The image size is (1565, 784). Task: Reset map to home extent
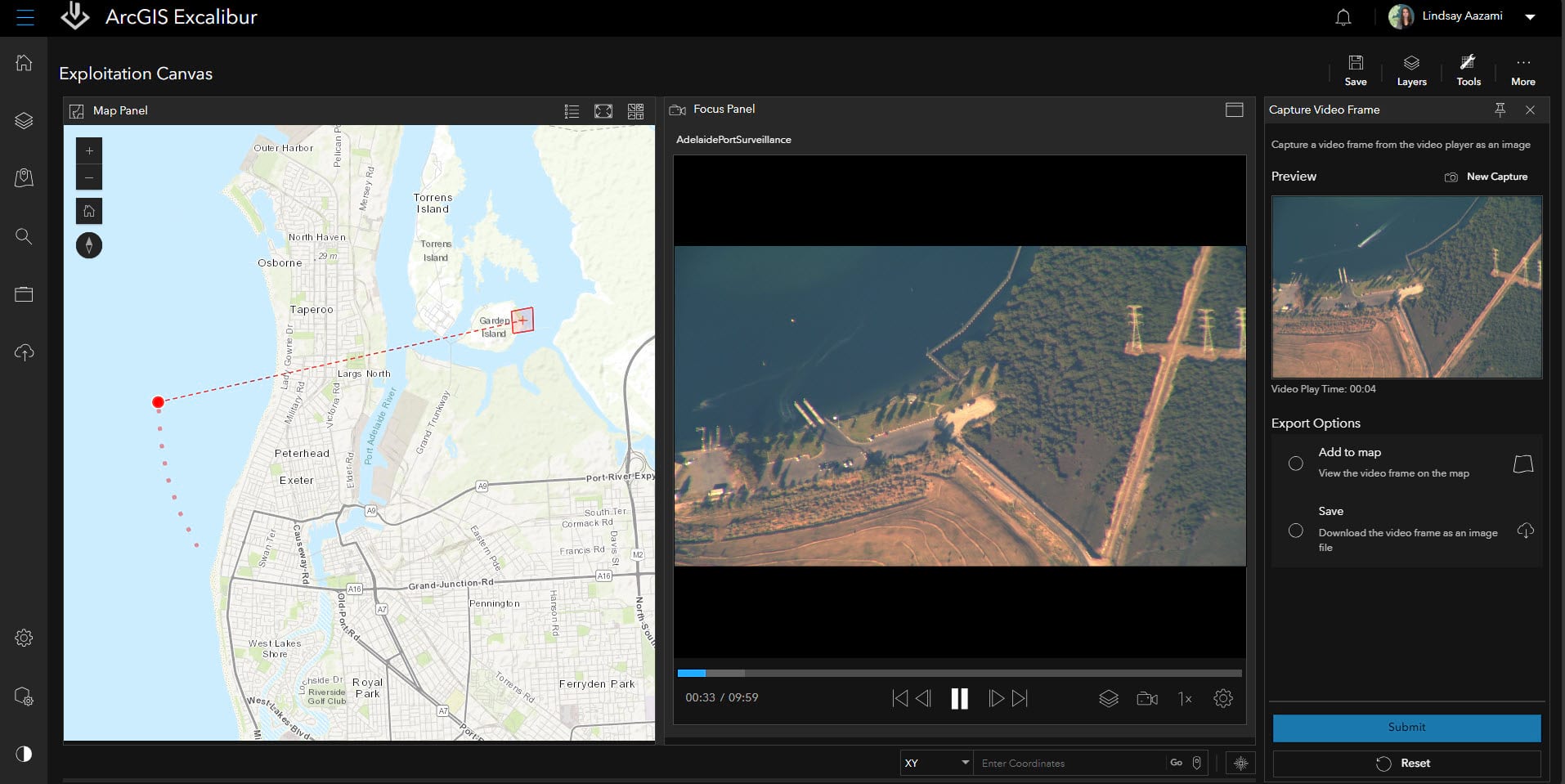pyautogui.click(x=89, y=211)
